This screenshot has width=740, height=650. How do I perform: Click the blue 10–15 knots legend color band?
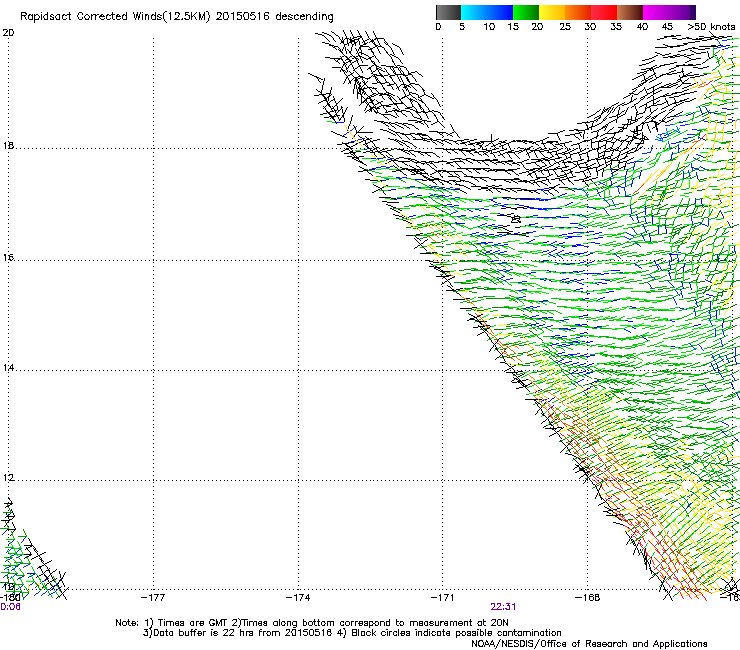point(500,12)
